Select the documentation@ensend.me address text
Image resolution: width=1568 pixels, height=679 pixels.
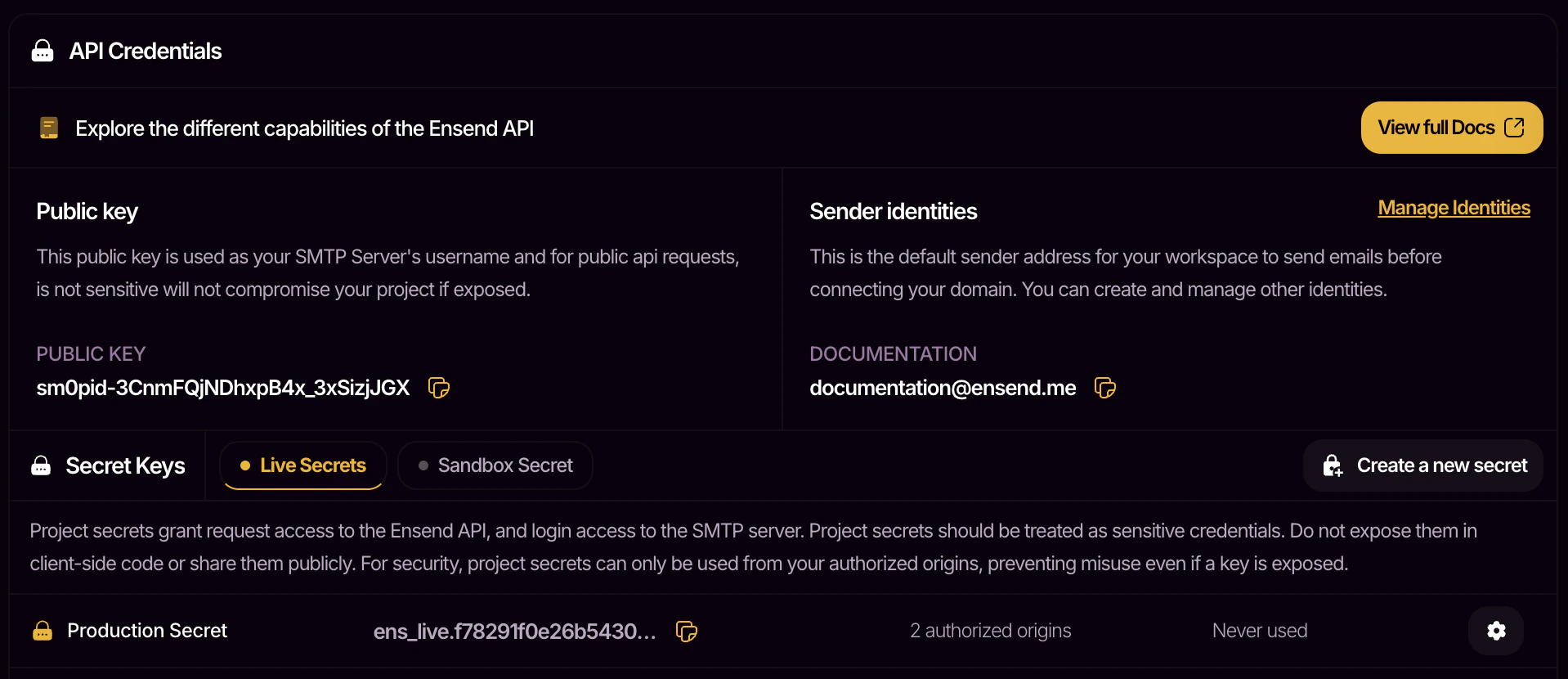tap(943, 388)
